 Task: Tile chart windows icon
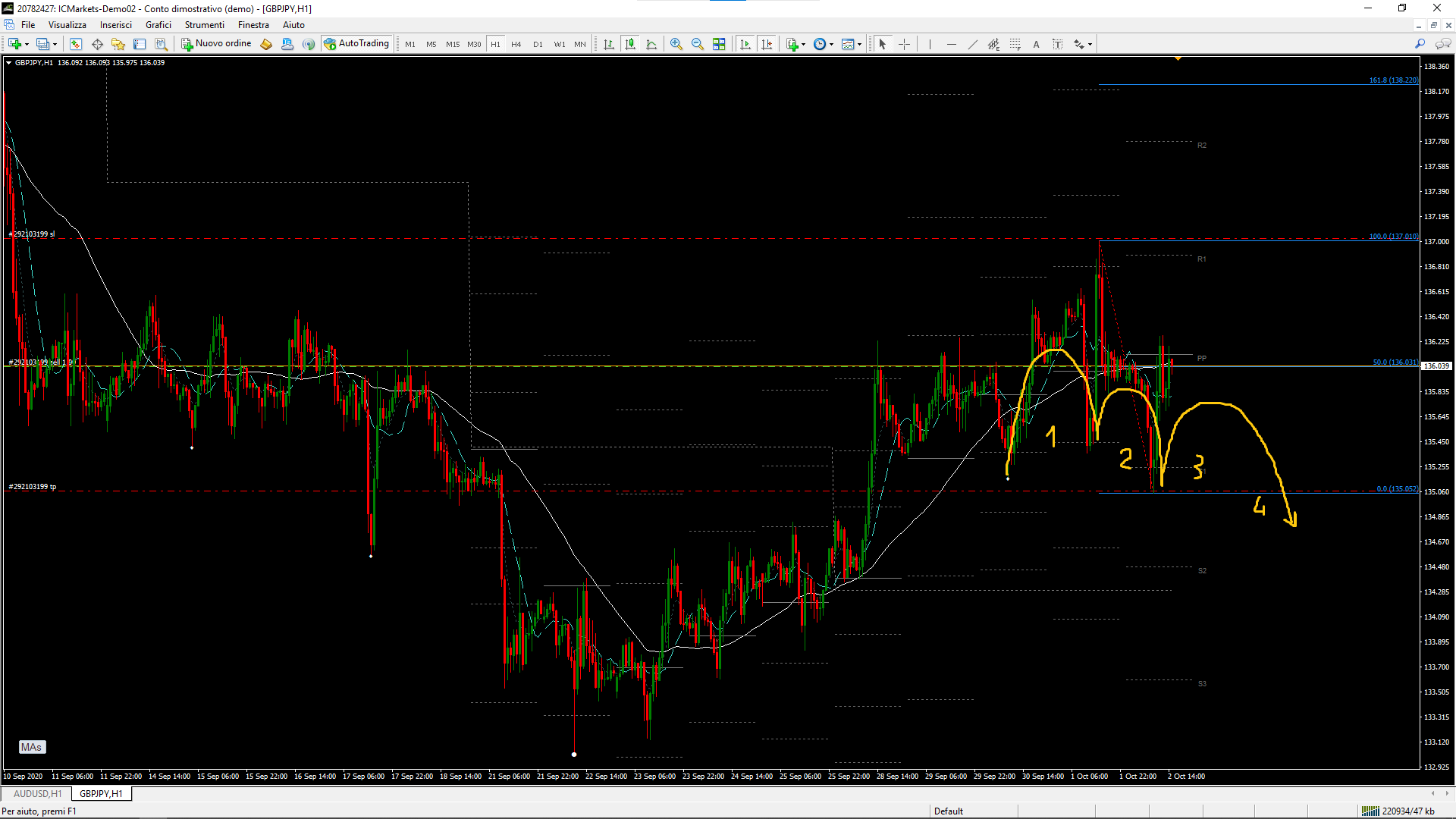[x=719, y=44]
